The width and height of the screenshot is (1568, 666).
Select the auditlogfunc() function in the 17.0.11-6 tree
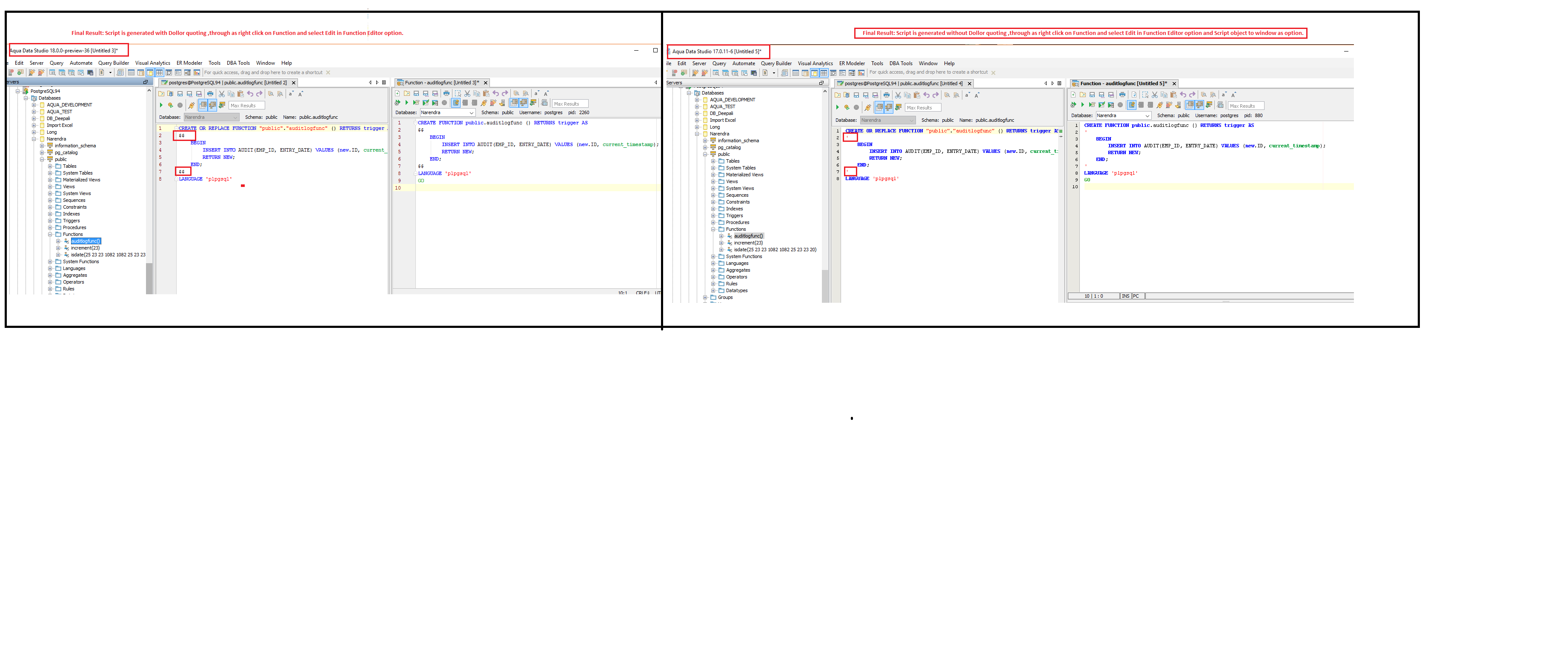(748, 236)
